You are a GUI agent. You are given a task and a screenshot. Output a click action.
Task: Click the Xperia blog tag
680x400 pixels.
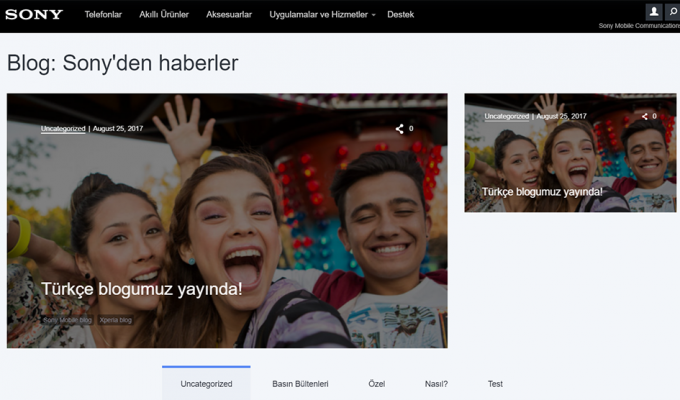[x=115, y=320]
